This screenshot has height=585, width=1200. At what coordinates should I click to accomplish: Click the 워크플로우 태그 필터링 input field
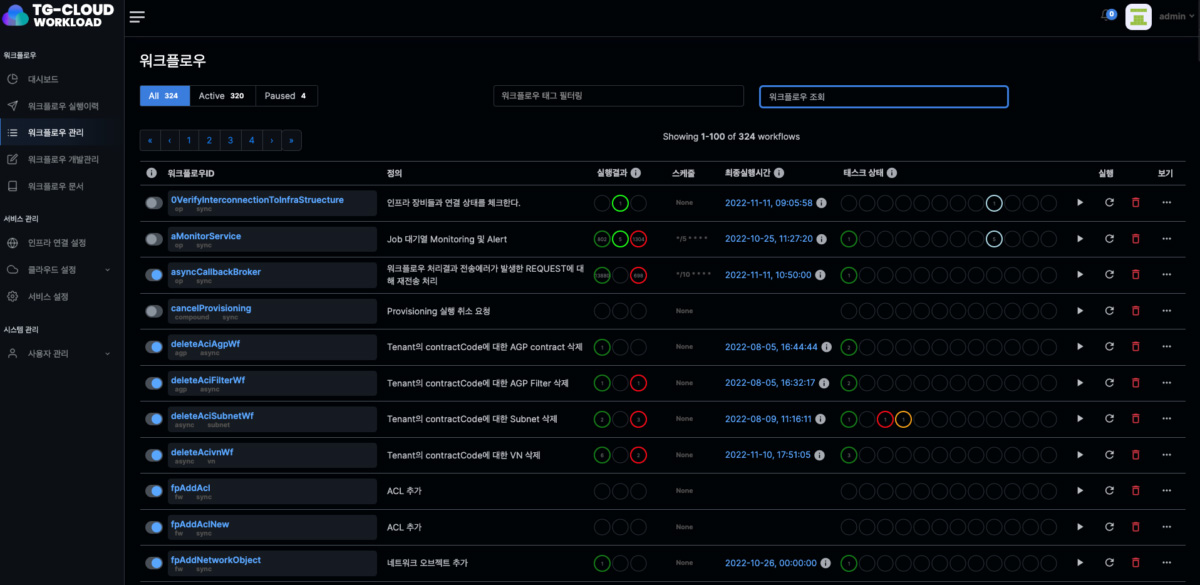click(x=618, y=96)
